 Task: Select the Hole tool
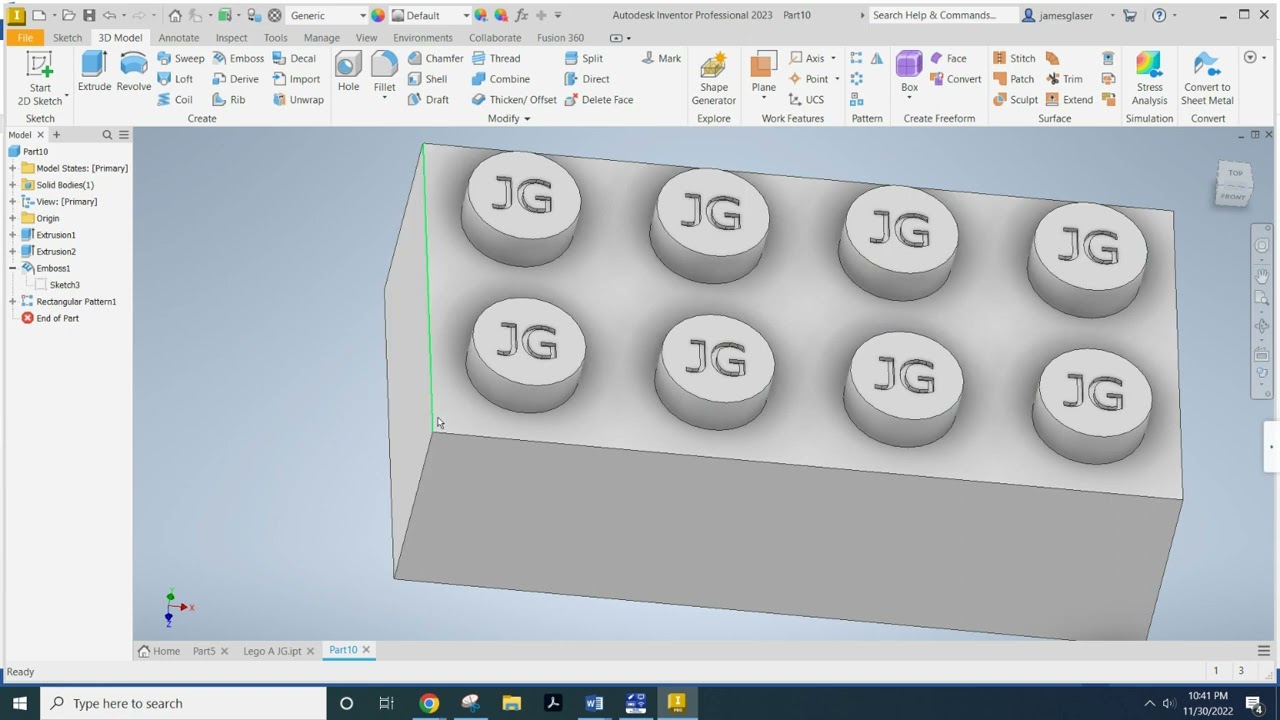(348, 72)
